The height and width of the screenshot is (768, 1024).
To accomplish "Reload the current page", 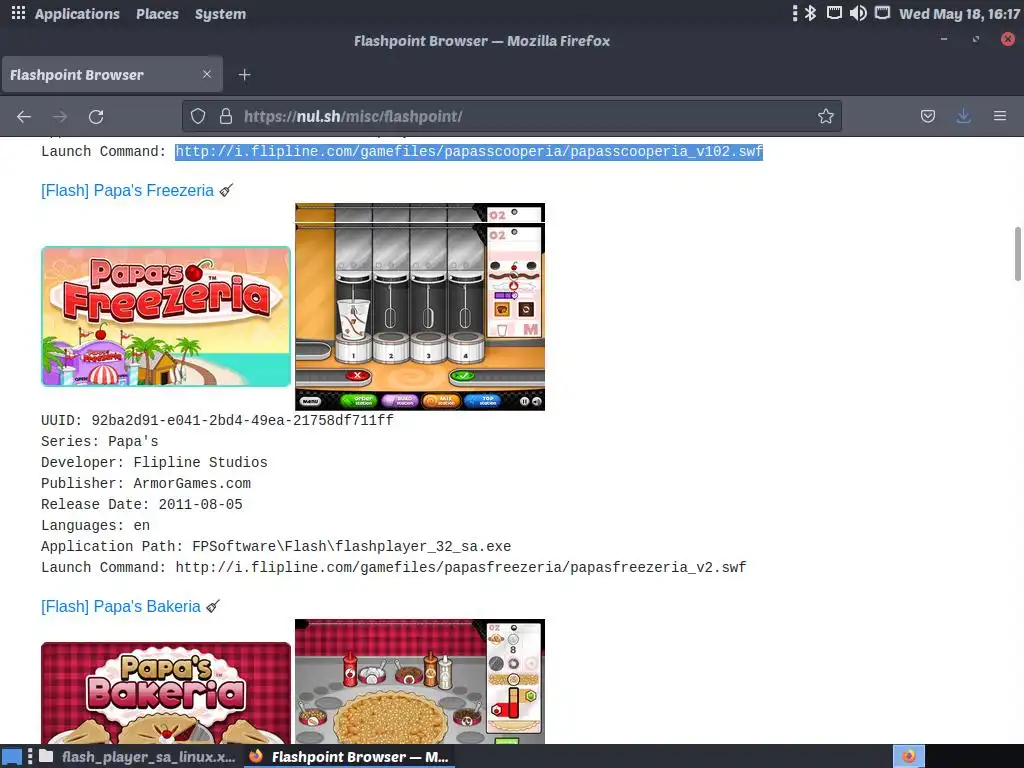I will (96, 117).
